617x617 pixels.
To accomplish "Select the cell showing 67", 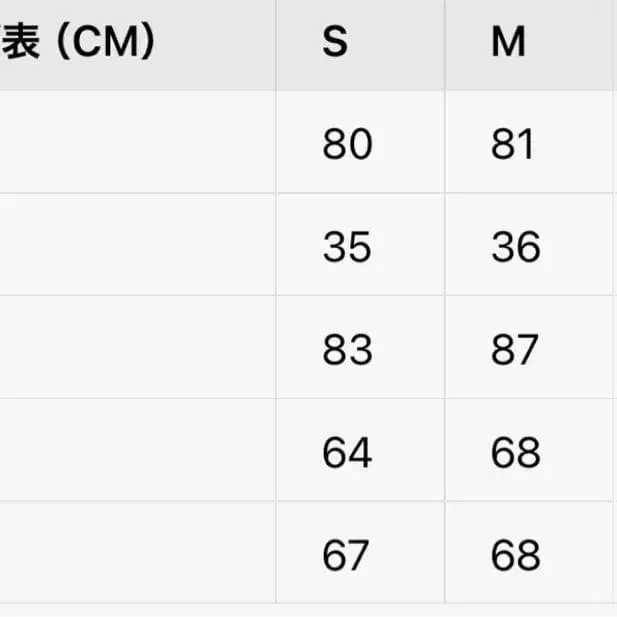I will coord(347,554).
